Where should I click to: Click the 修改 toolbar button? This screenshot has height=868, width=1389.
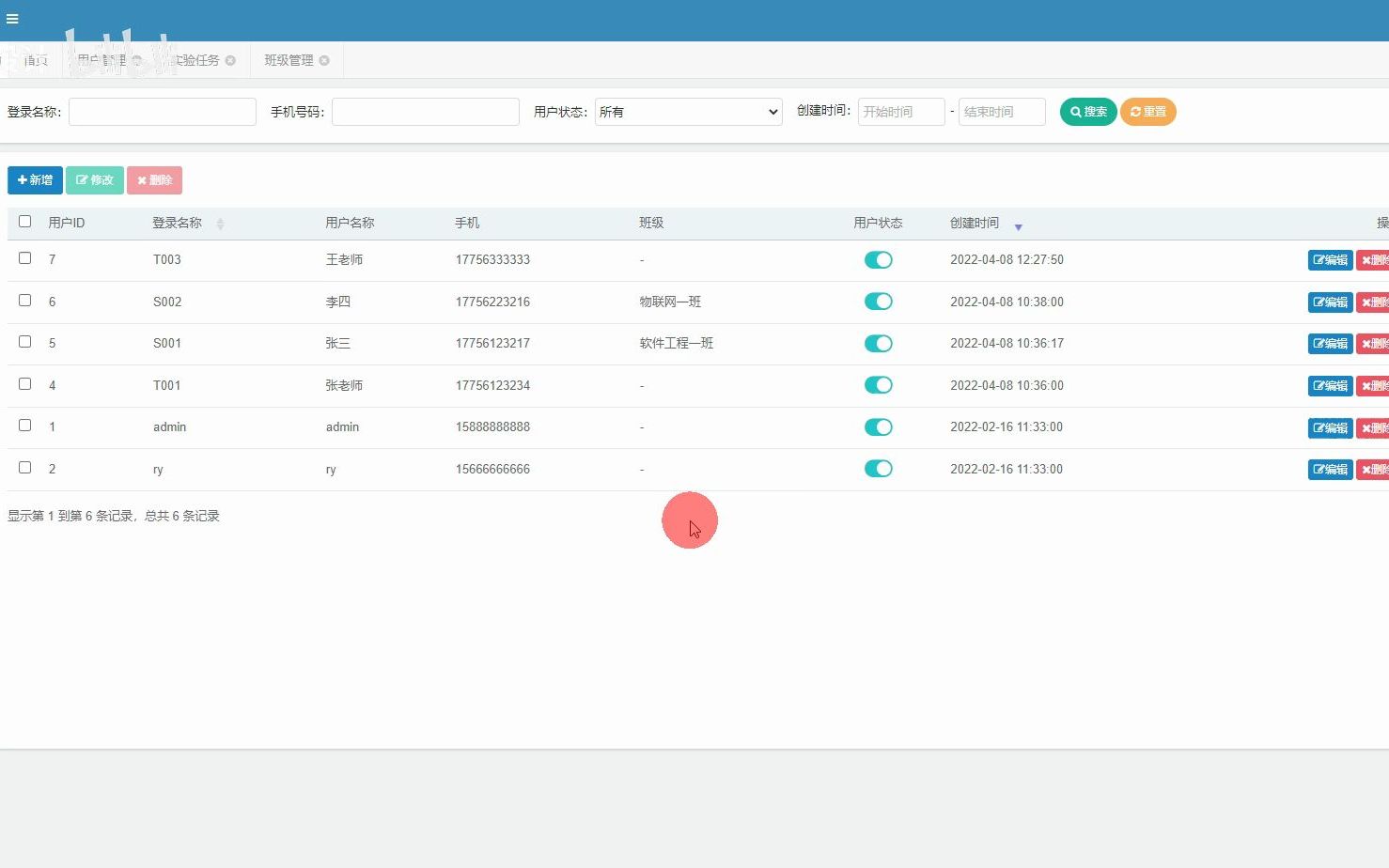tap(95, 180)
